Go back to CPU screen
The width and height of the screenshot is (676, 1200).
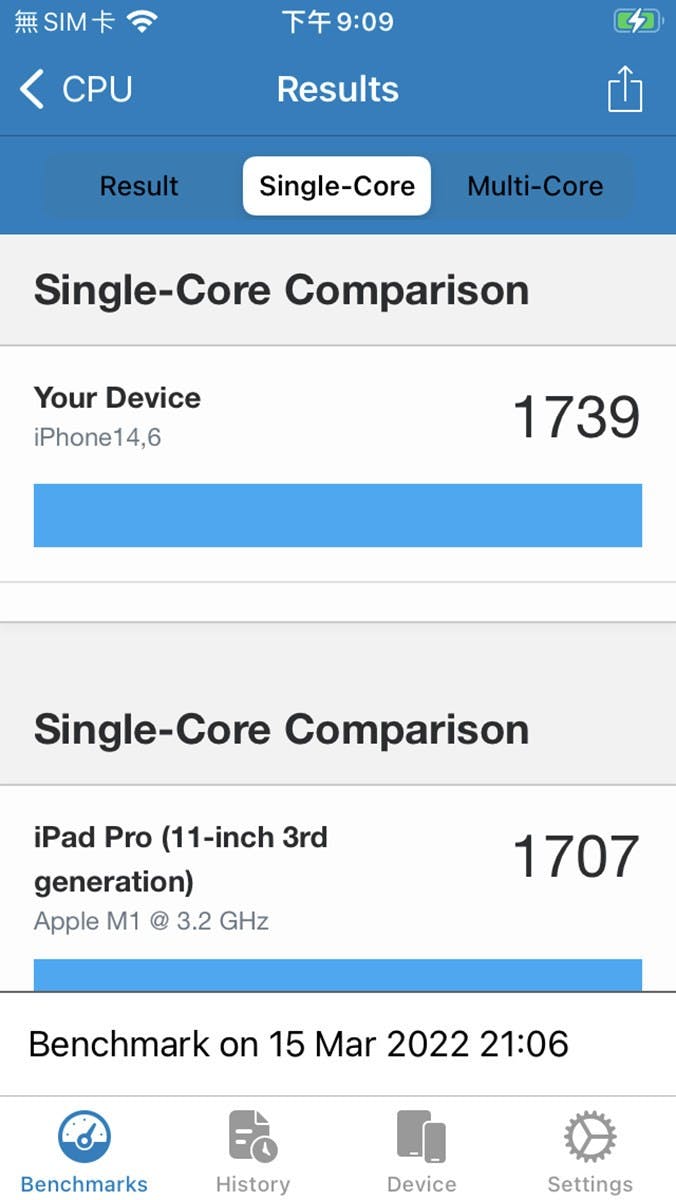pyautogui.click(x=96, y=89)
